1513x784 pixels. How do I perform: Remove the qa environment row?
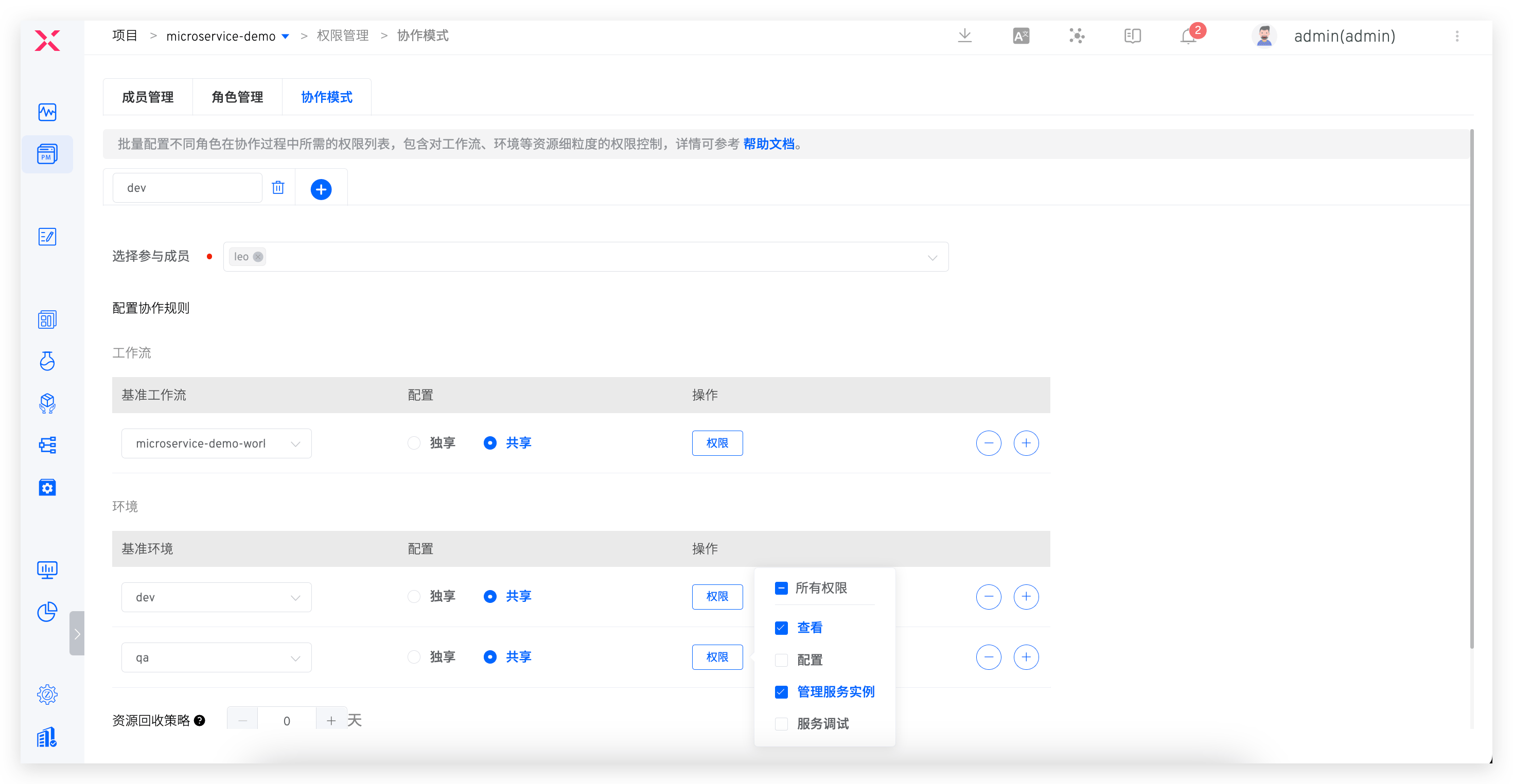point(989,656)
